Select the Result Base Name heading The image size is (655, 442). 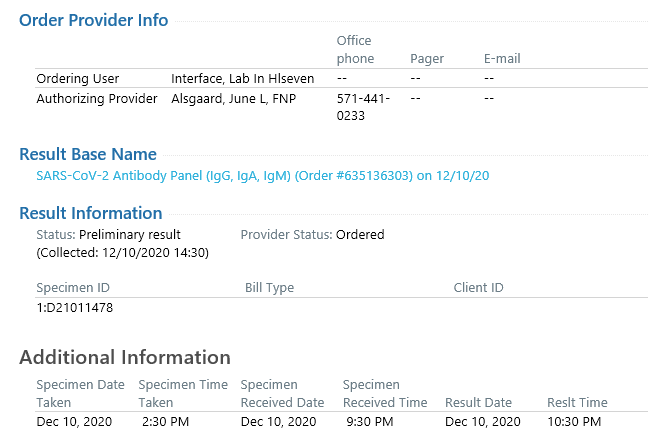(88, 154)
